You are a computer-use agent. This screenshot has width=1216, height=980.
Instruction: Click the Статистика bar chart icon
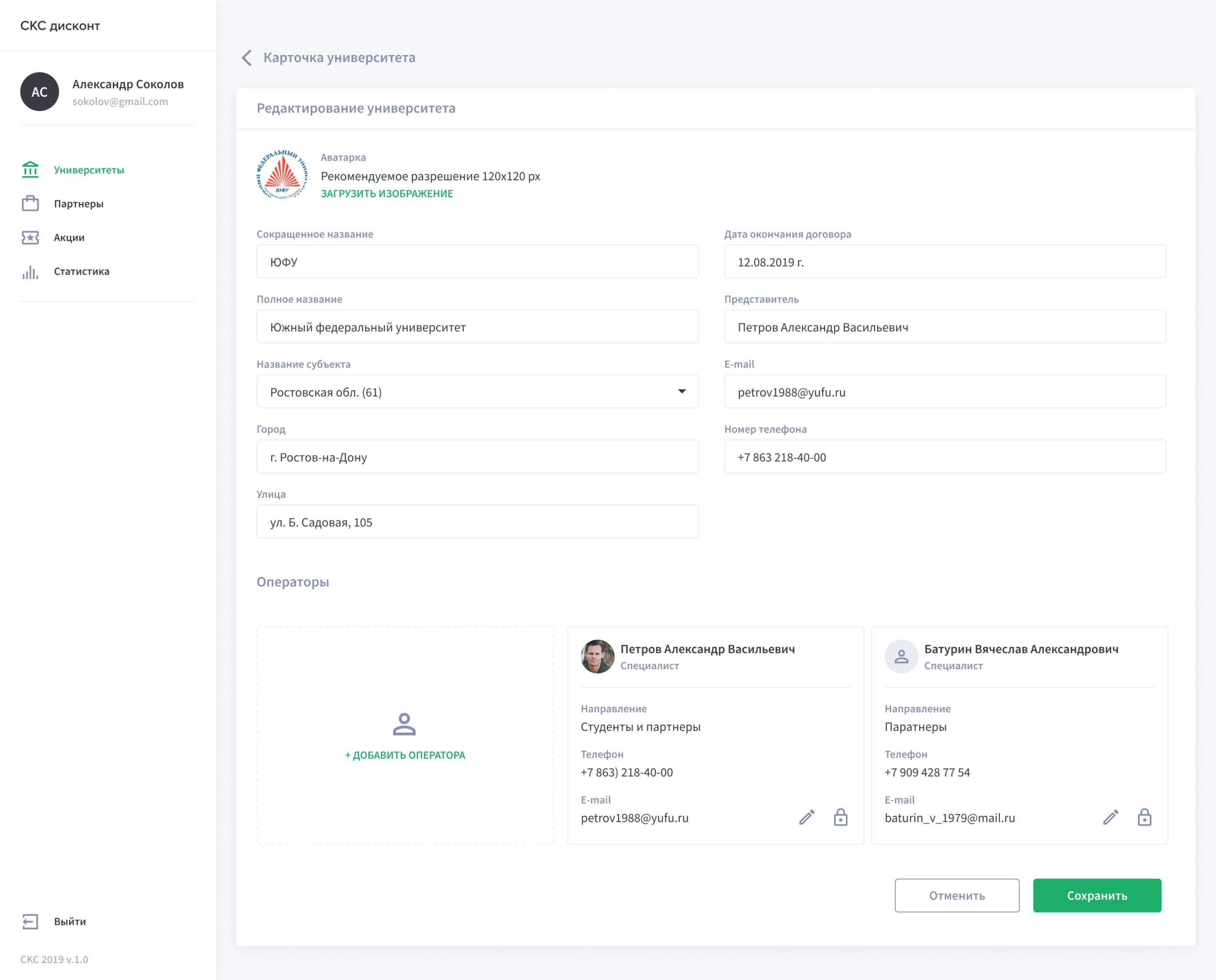(30, 272)
